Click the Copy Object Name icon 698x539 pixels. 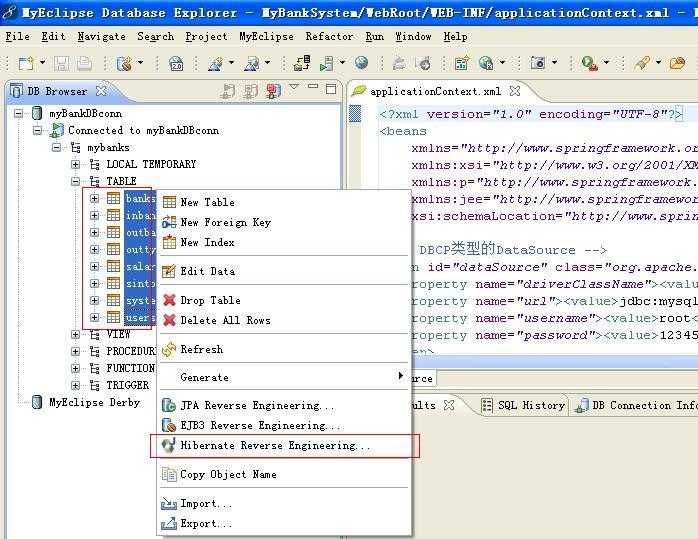(169, 474)
